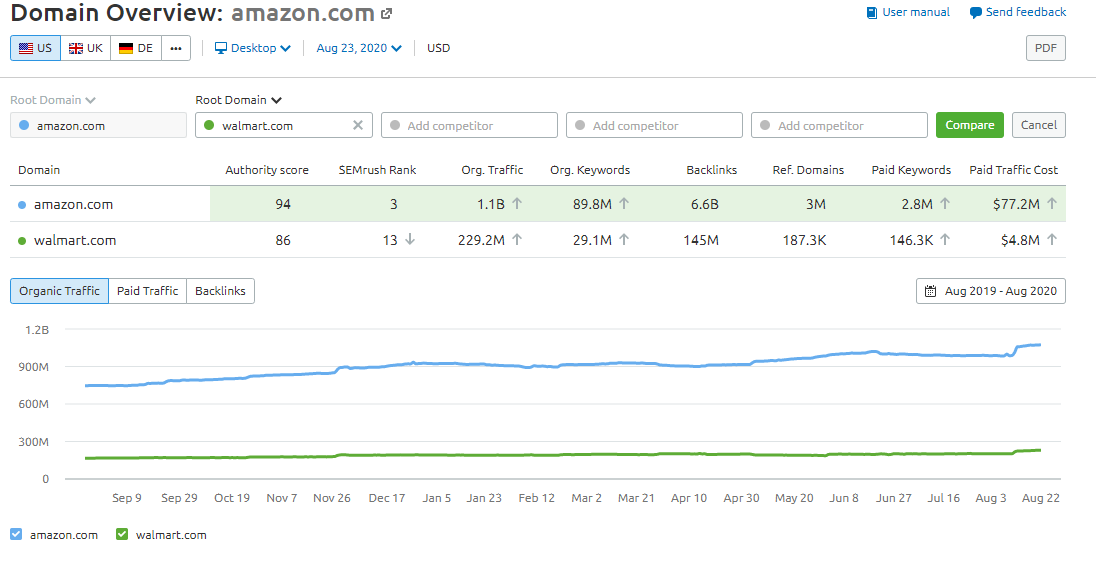
Task: Select the UK flag database
Action: coord(85,48)
